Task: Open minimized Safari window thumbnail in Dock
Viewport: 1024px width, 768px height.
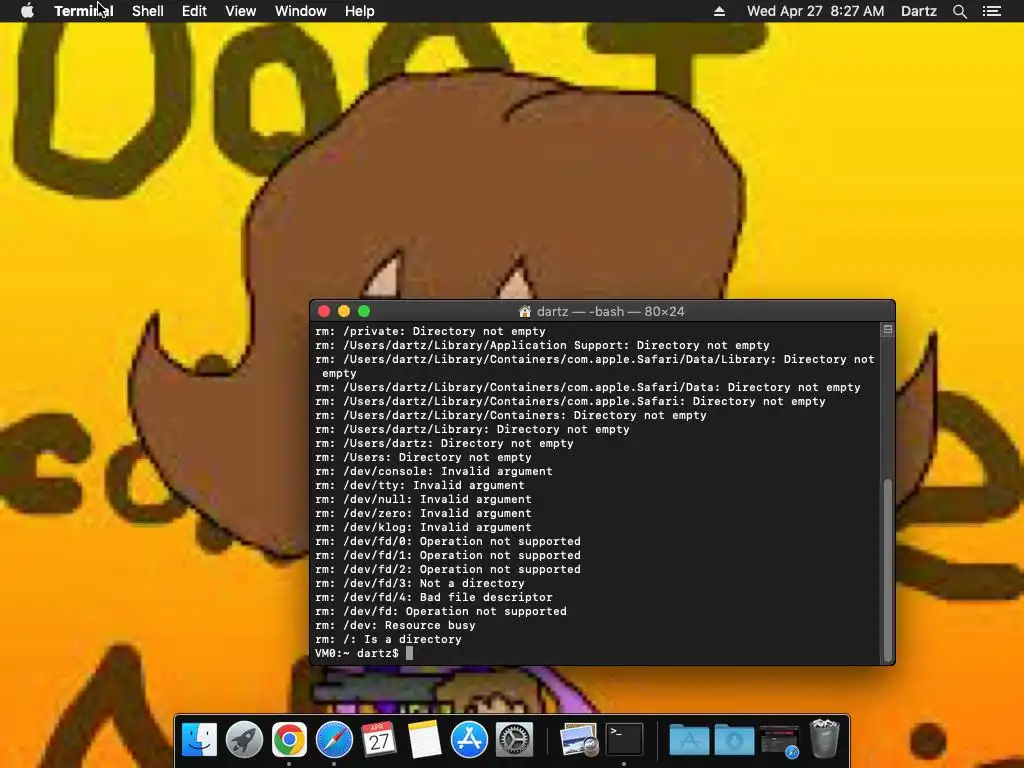Action: pos(779,741)
